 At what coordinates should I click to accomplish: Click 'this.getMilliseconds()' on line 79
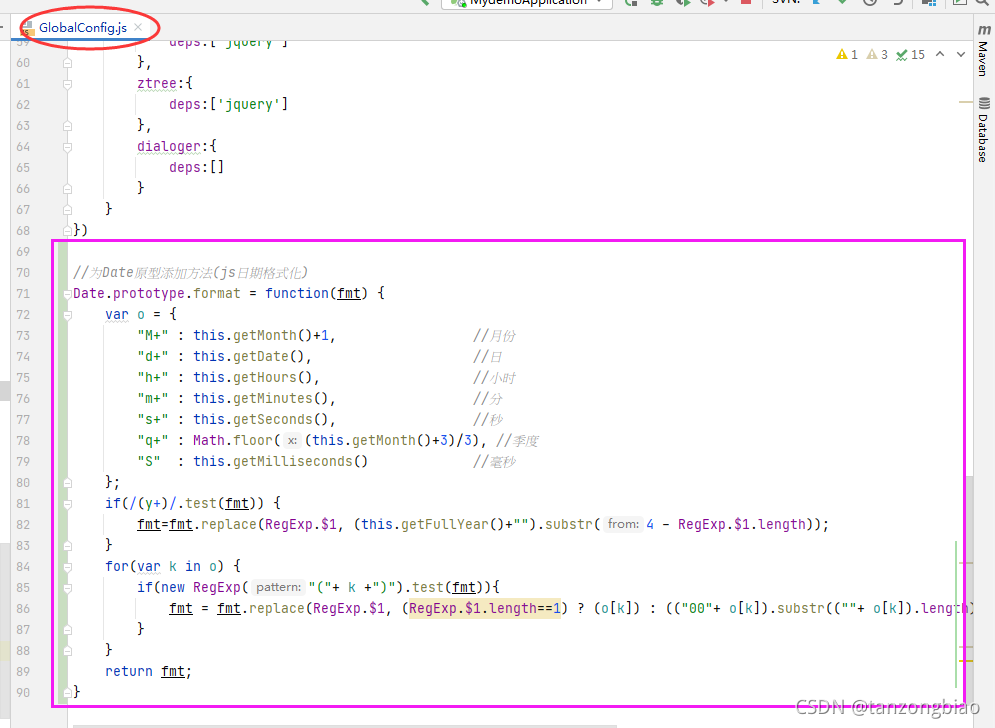click(280, 461)
